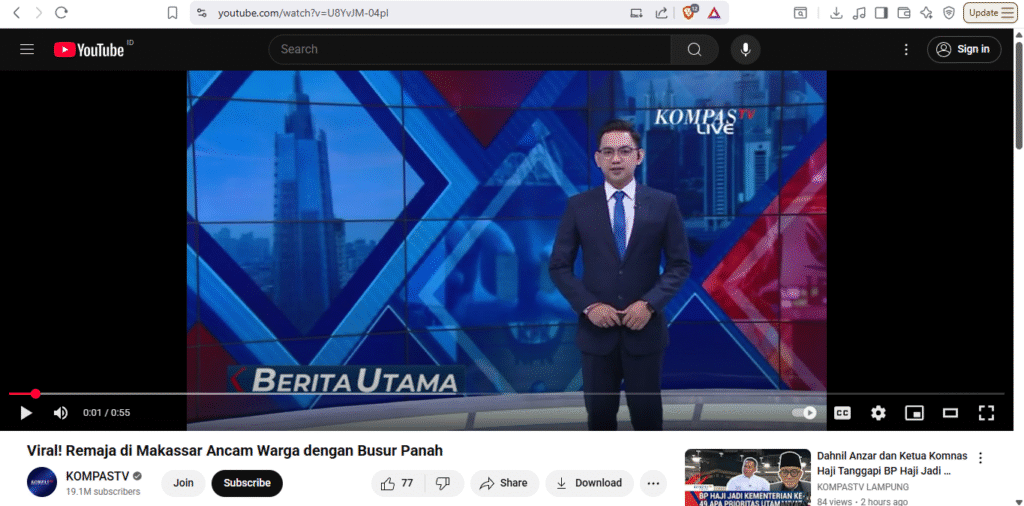The height and width of the screenshot is (506, 1024).
Task: Click the install app icon in address bar
Action: 636,13
